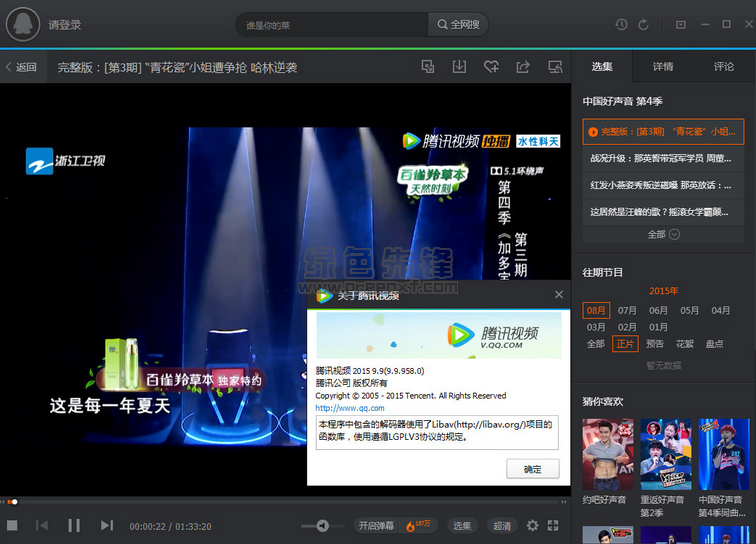Share the video with share icon
This screenshot has height=544, width=756.
click(523, 67)
